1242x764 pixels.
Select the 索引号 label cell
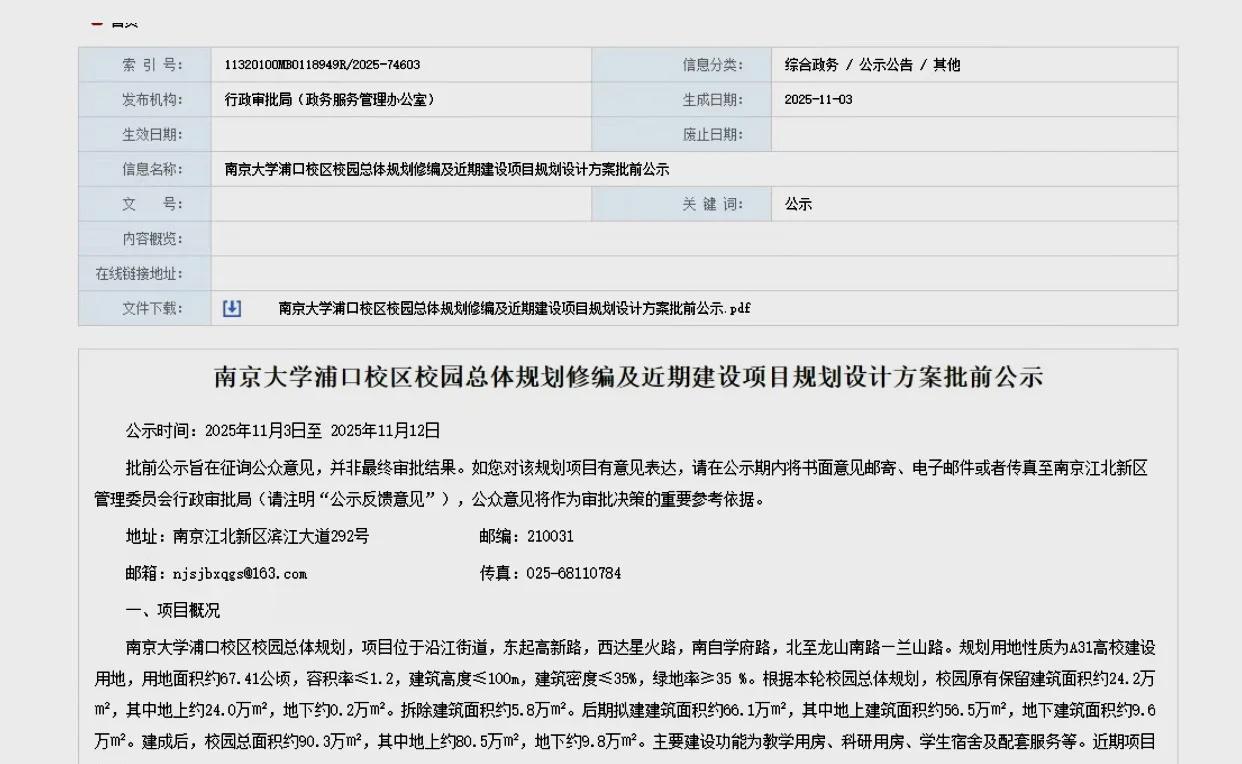pos(145,65)
